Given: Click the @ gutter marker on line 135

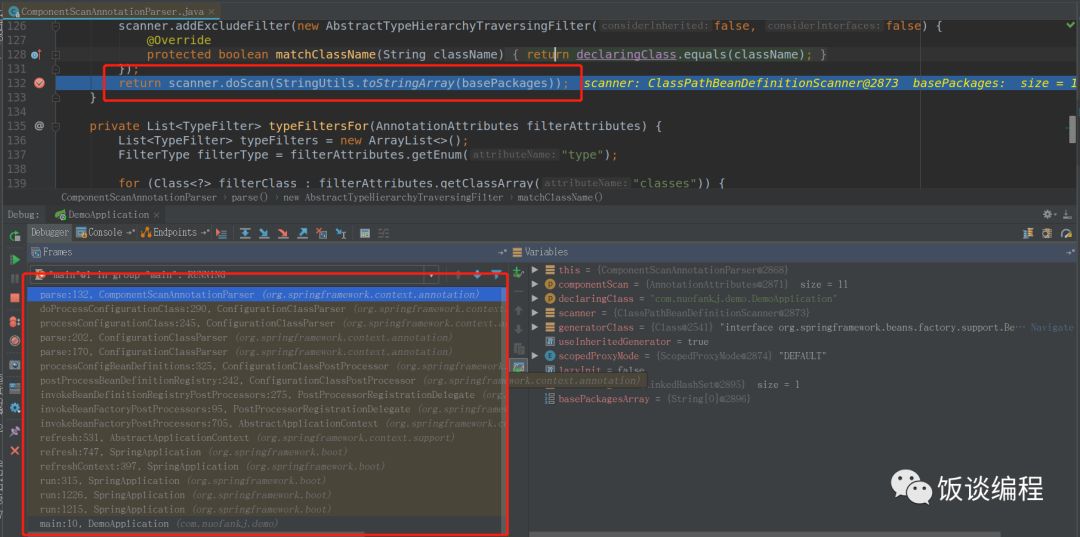Looking at the screenshot, I should (x=39, y=126).
